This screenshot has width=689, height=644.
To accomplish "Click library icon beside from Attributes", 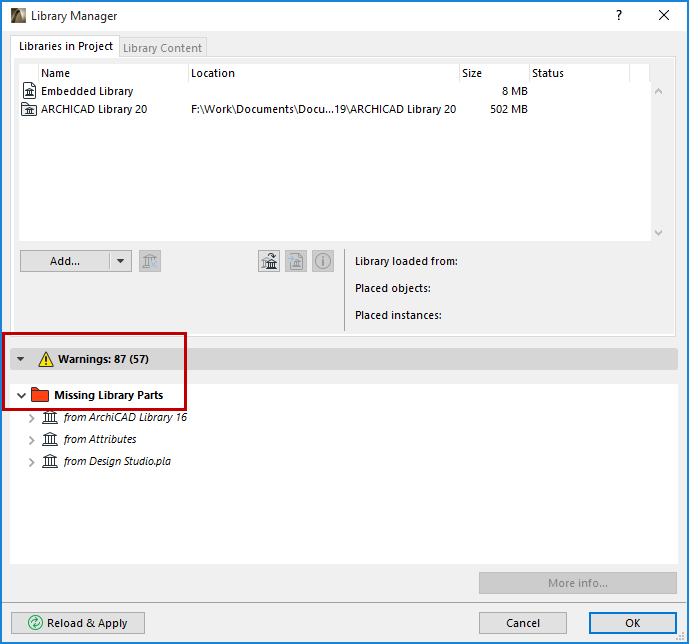I will [50, 439].
